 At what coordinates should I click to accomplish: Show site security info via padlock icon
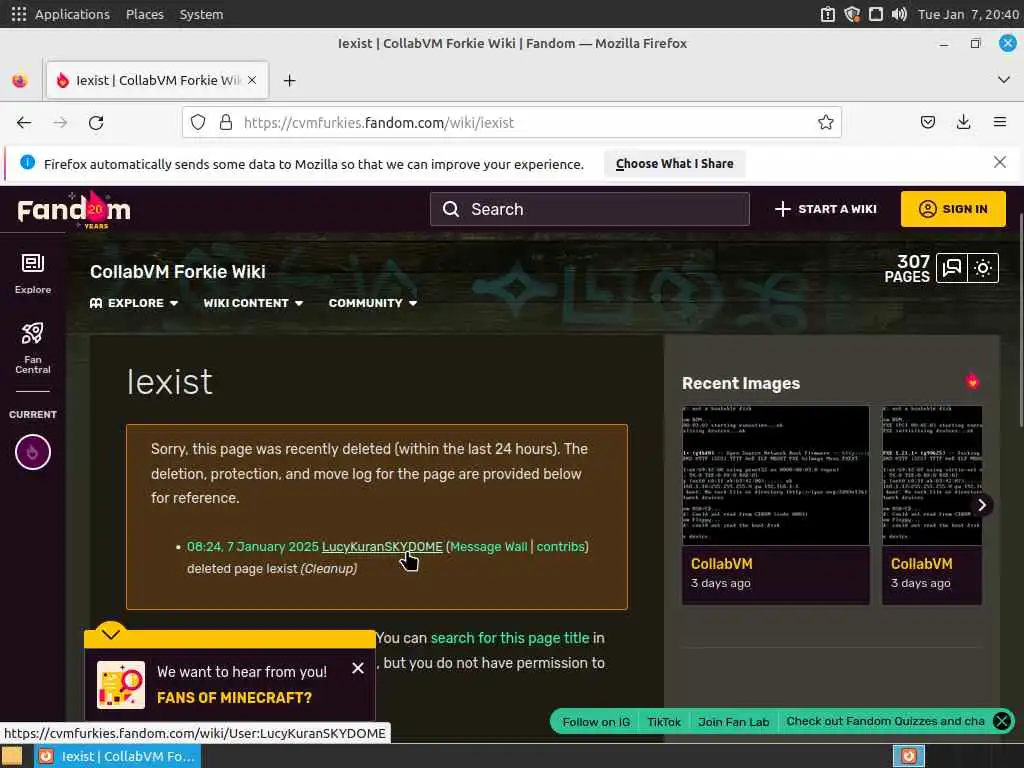tap(226, 122)
